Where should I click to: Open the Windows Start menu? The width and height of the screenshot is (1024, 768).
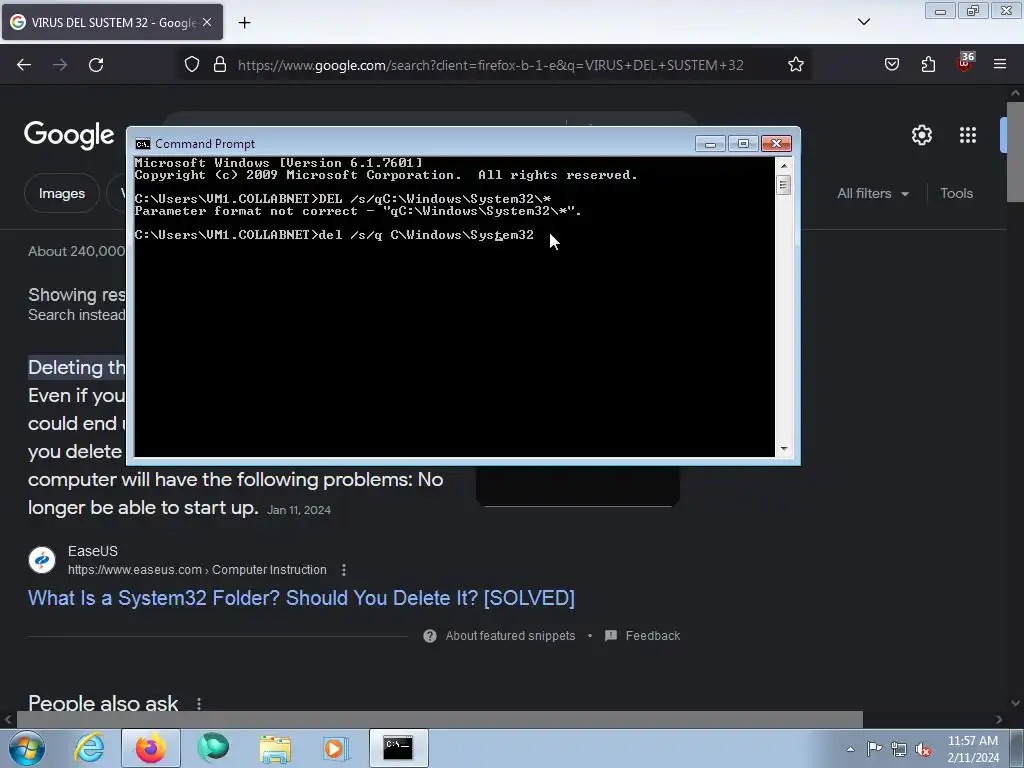26,748
